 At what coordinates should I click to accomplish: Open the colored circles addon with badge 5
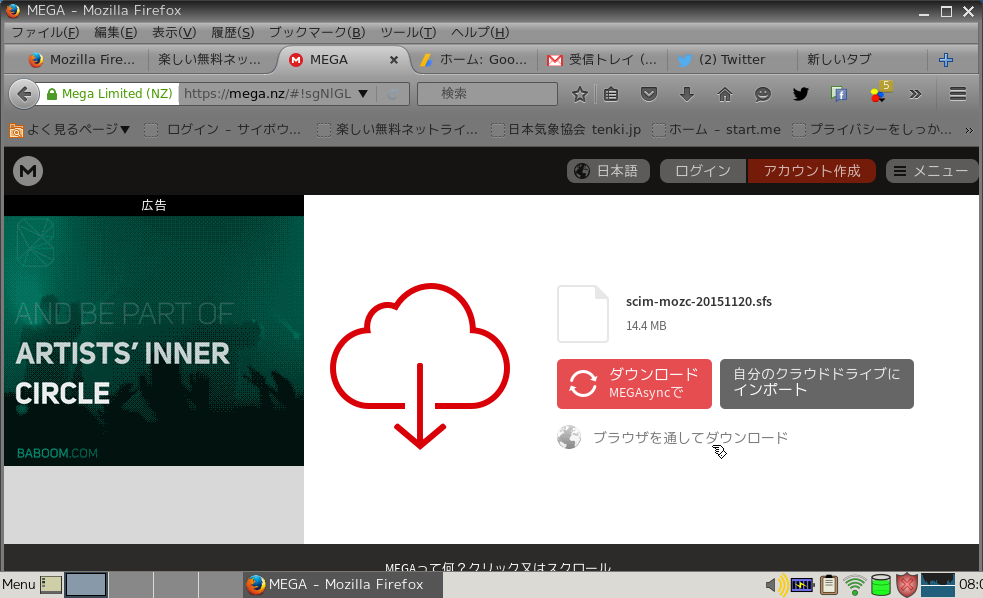point(880,92)
